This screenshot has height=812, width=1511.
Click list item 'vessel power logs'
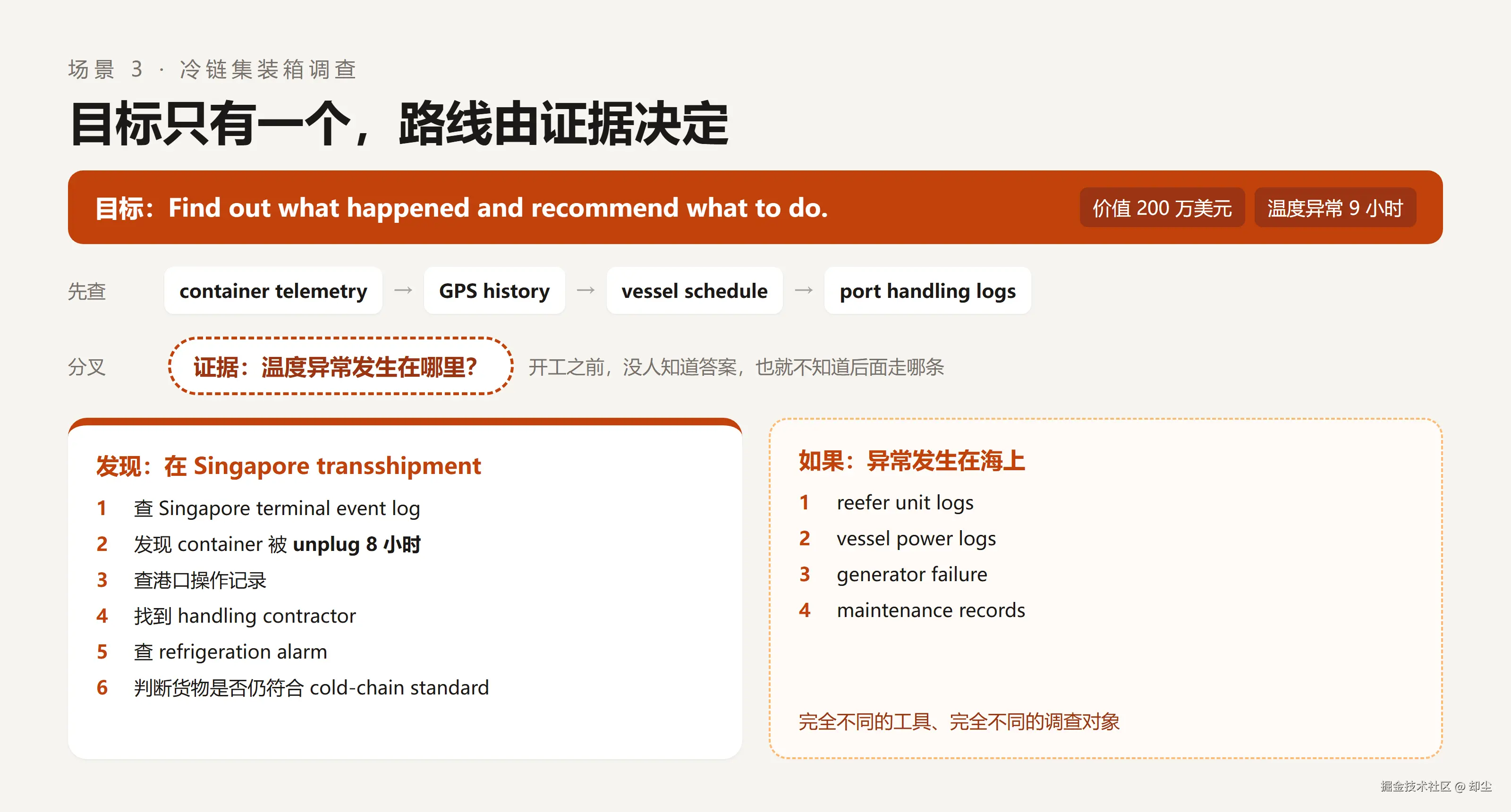tap(916, 539)
